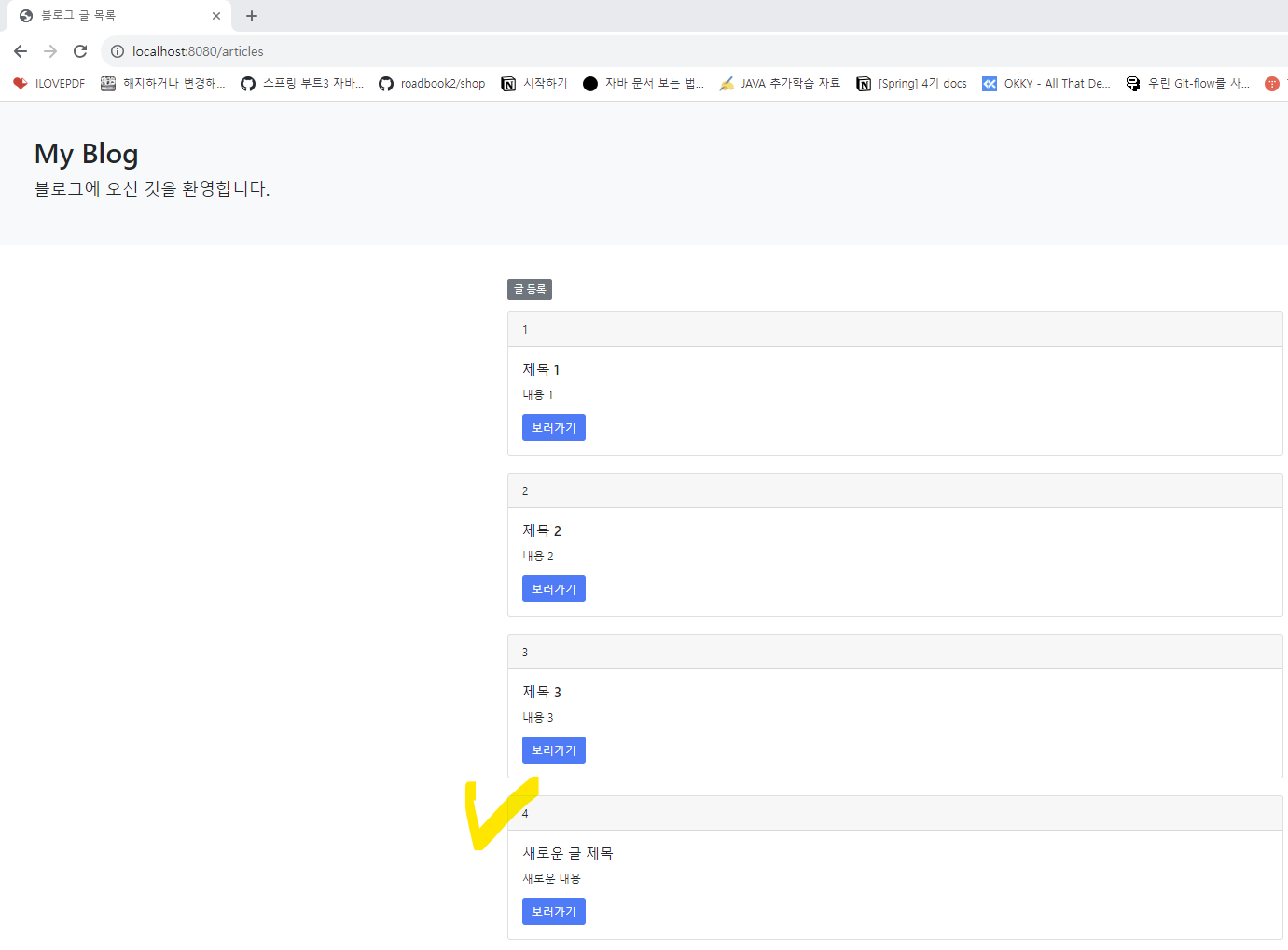This screenshot has width=1288, height=950.
Task: Click the 제목 2 article title
Action: pos(542,530)
